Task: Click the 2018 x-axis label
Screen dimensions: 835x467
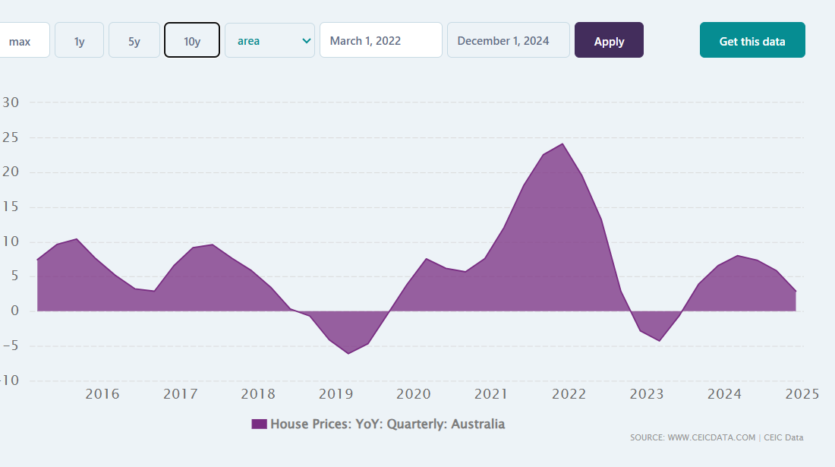Action: pos(258,394)
